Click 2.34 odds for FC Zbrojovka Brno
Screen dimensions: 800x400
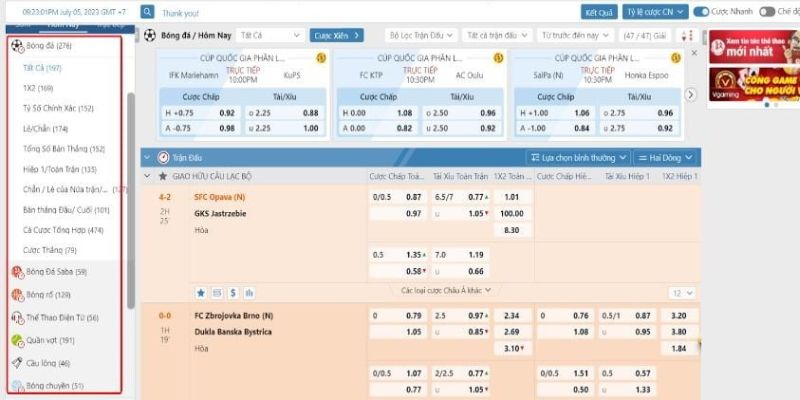pyautogui.click(x=512, y=316)
